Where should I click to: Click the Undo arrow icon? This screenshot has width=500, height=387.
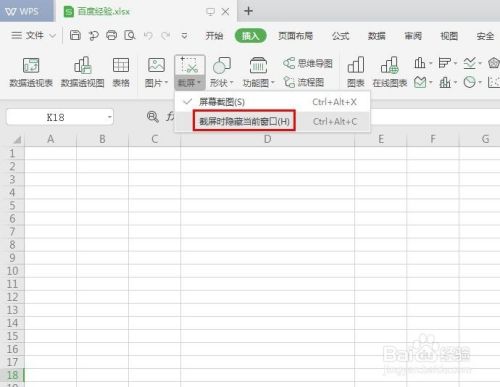click(x=148, y=35)
